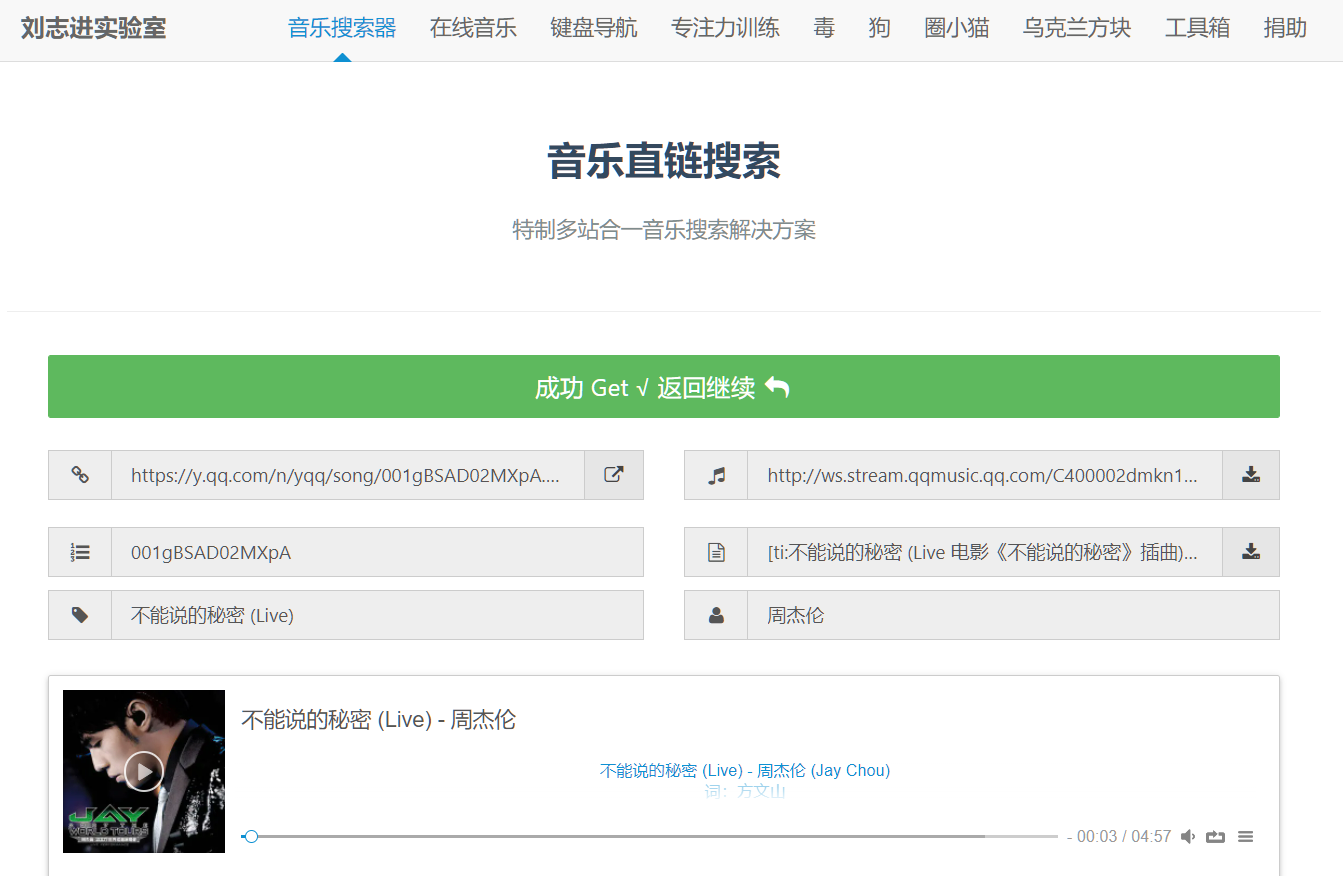This screenshot has width=1343, height=876.
Task: Click the 音乐直链搜索 heading
Action: [x=664, y=161]
